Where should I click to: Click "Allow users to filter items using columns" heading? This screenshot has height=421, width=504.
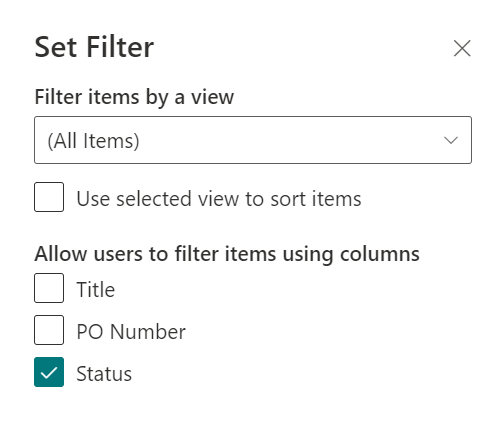227,254
